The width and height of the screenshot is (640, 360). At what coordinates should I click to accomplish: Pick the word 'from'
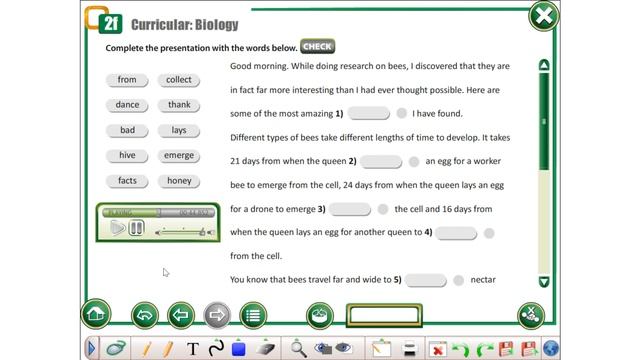tap(127, 80)
